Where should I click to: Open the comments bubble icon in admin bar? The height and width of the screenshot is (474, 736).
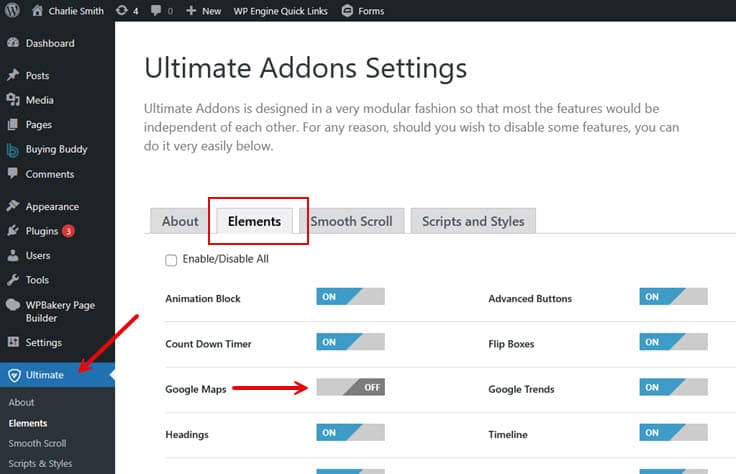click(155, 10)
